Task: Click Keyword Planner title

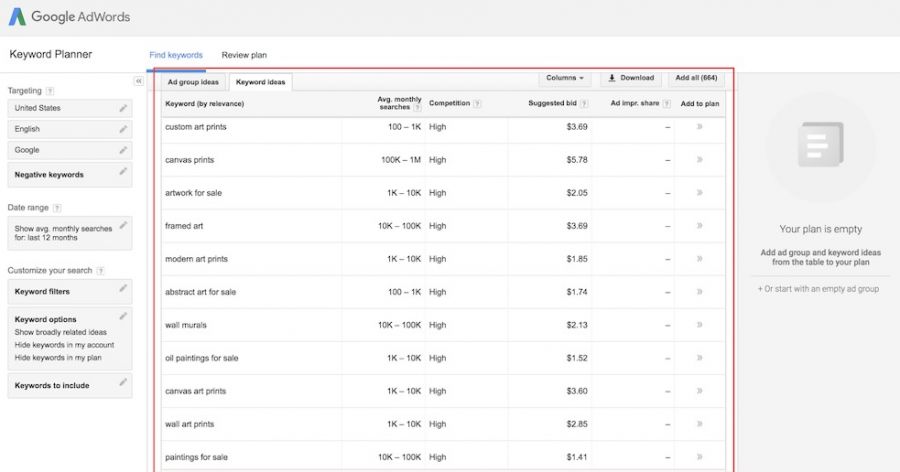Action: (x=51, y=55)
